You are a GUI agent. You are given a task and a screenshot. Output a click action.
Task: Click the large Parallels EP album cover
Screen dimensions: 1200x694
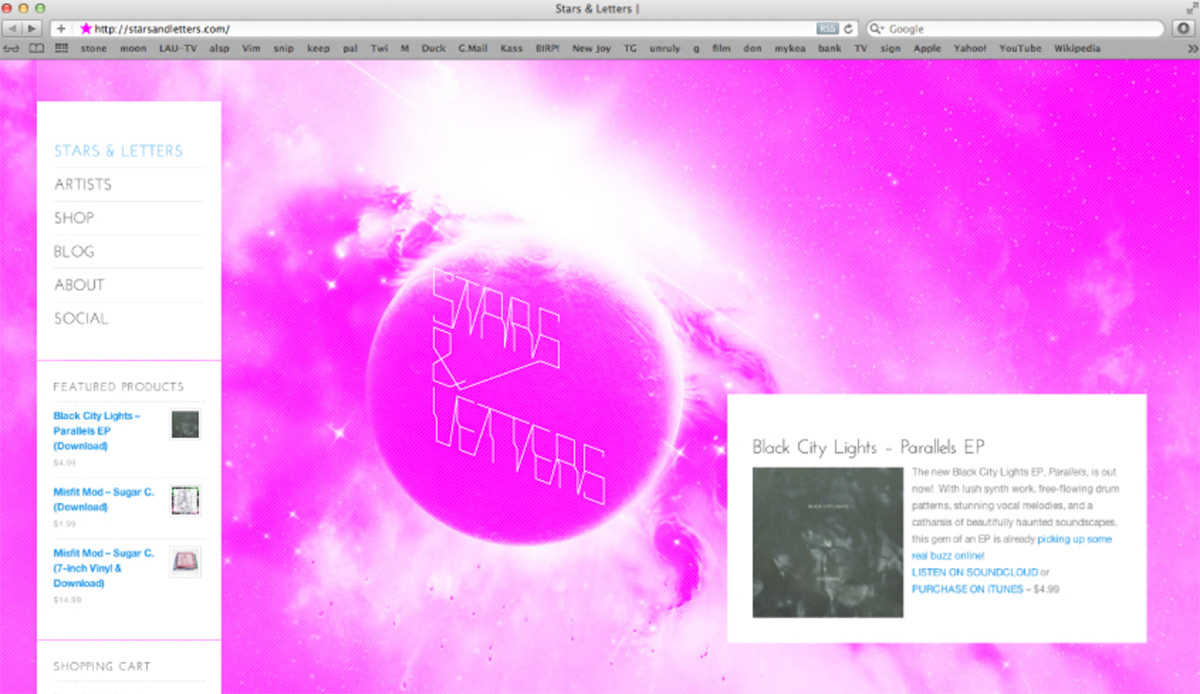pyautogui.click(x=827, y=542)
